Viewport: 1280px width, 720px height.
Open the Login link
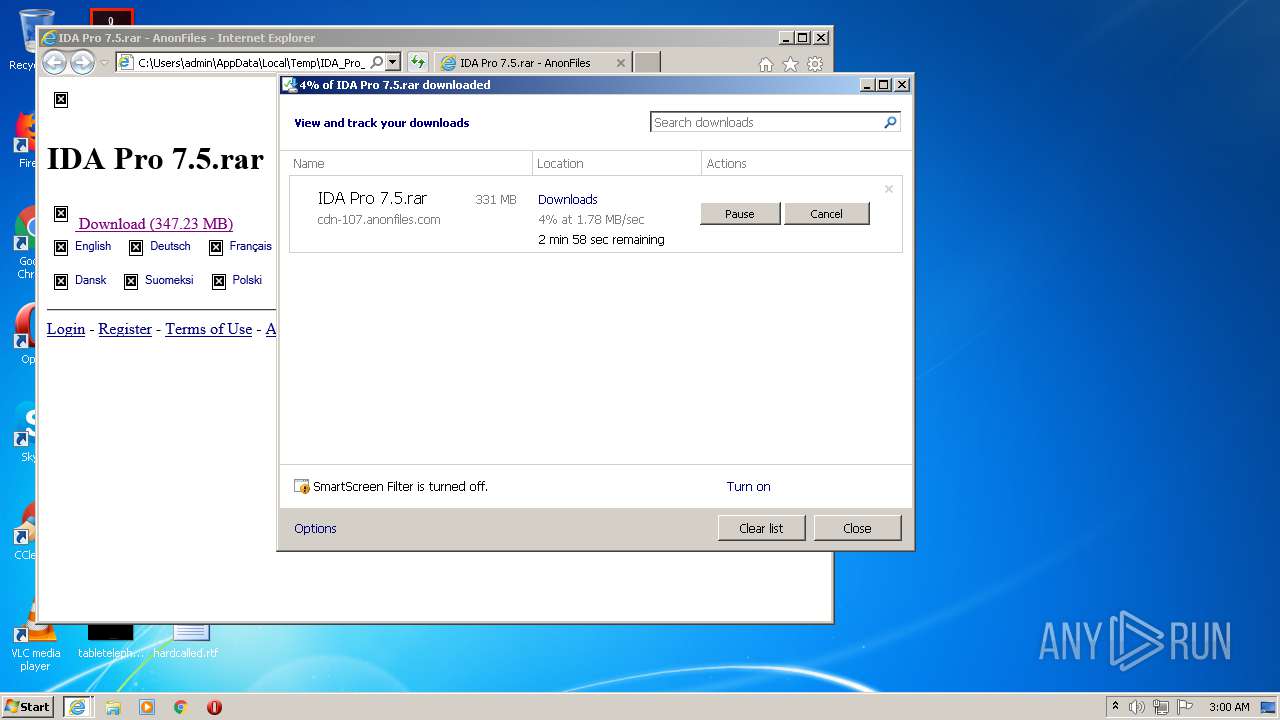[66, 328]
